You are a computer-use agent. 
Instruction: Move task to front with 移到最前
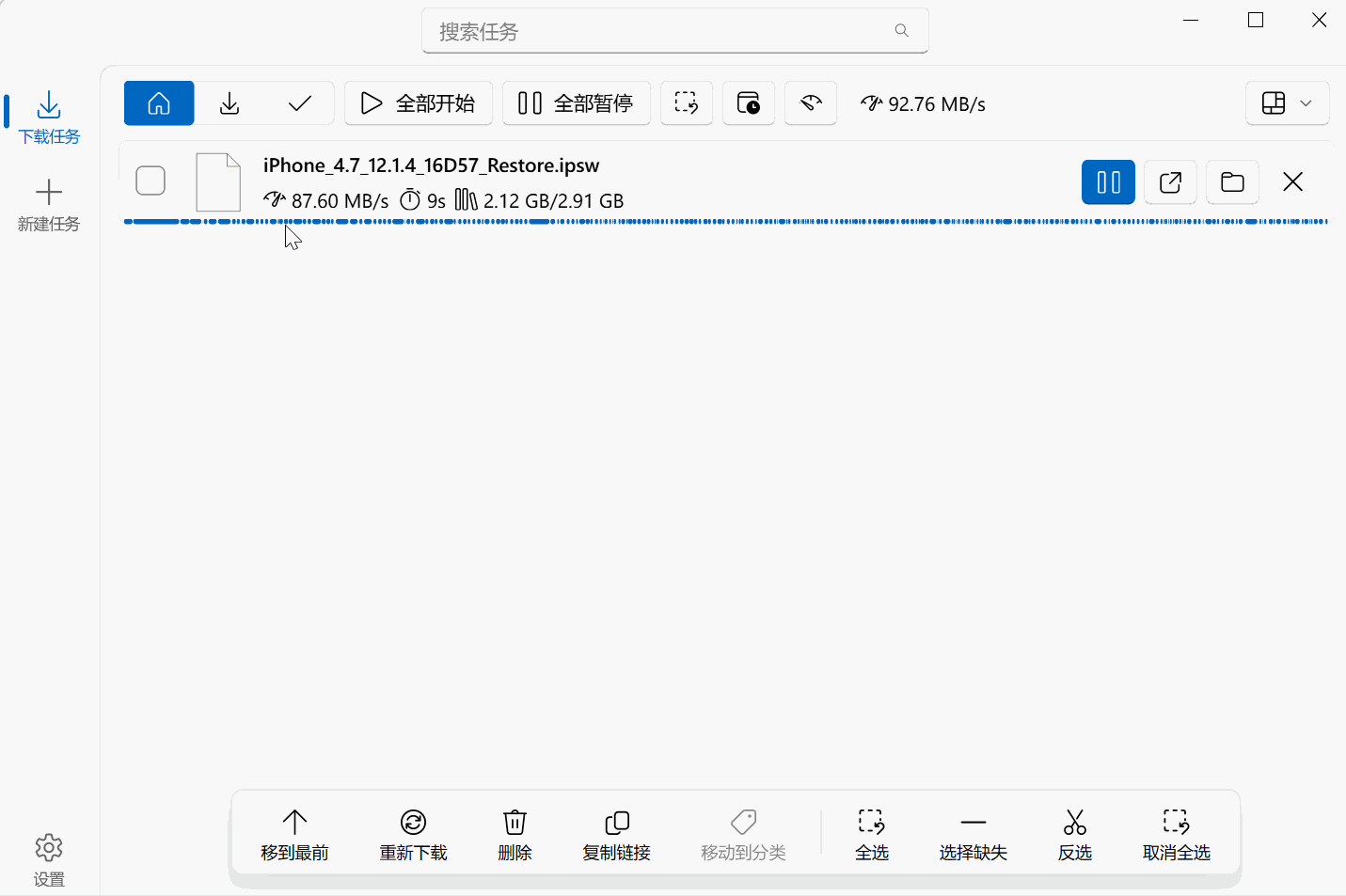(x=294, y=835)
